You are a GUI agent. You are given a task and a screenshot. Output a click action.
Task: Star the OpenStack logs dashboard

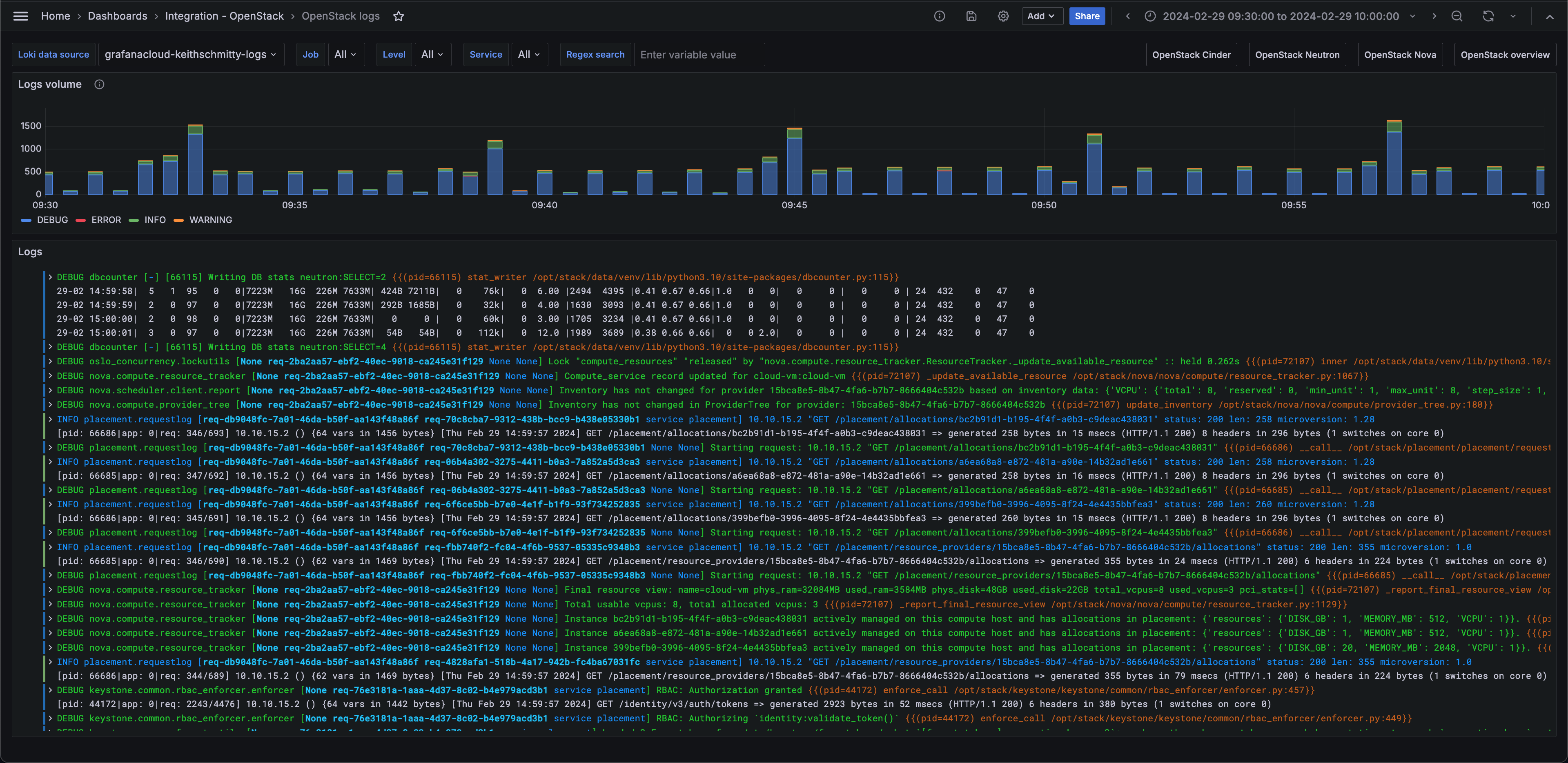399,16
